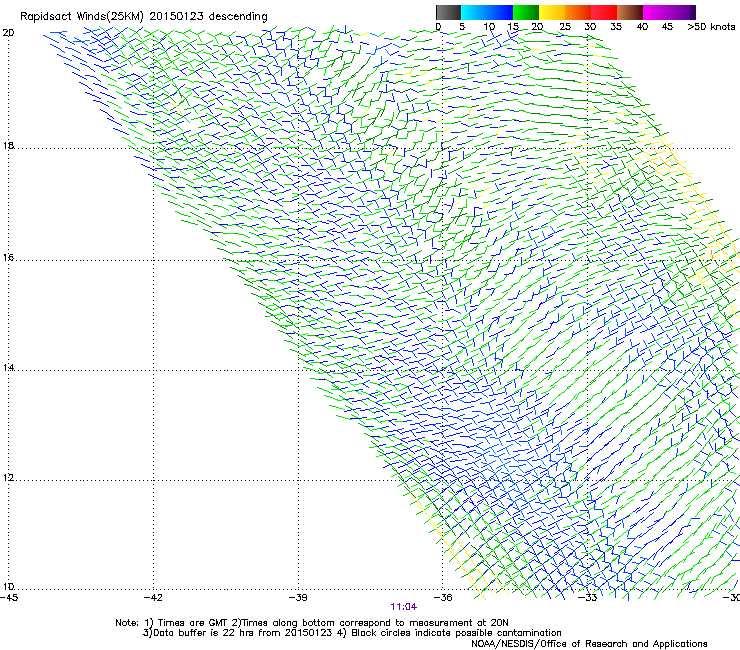Click the '25' legend scale label
Viewport: 740px width, 650px height.
tap(564, 27)
